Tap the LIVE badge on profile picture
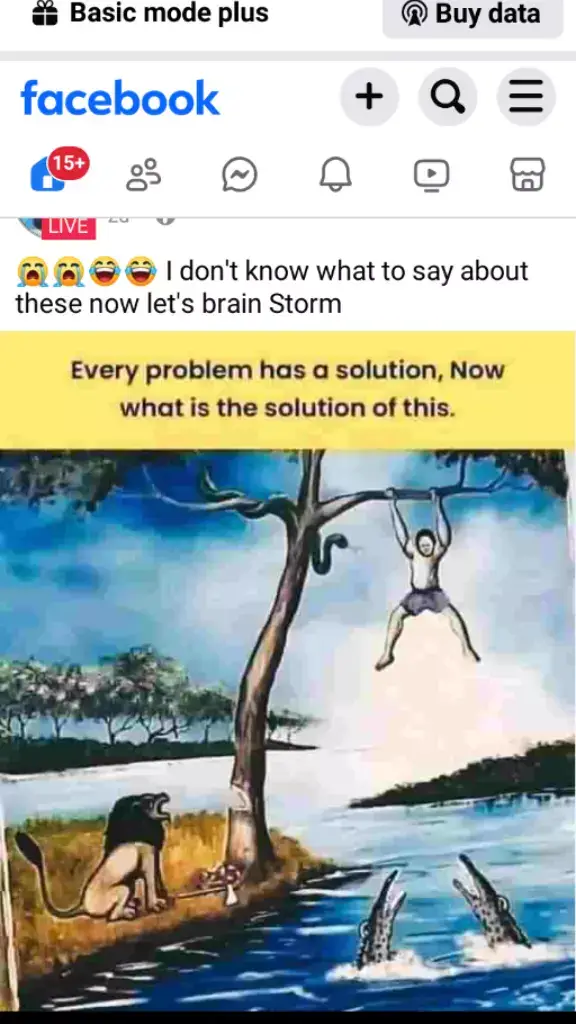The width and height of the screenshot is (576, 1024). (69, 227)
